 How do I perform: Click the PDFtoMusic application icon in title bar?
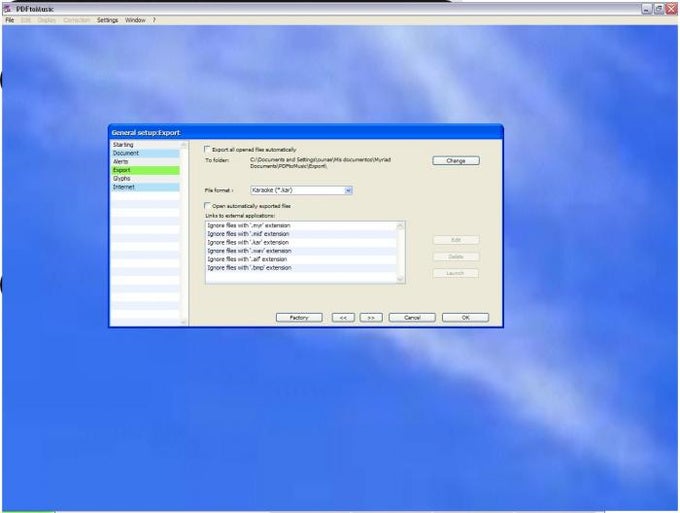7,9
